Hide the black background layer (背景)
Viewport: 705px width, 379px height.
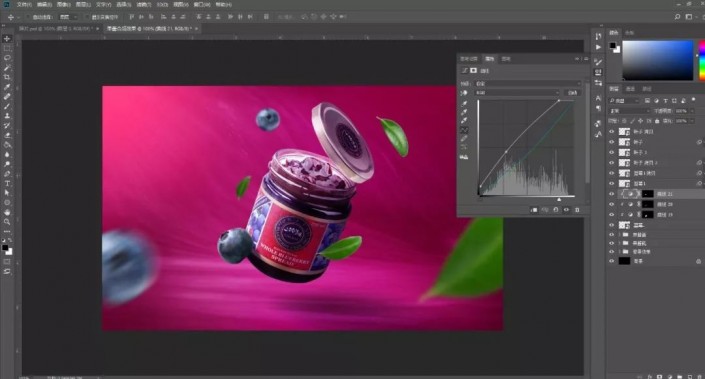(x=611, y=261)
